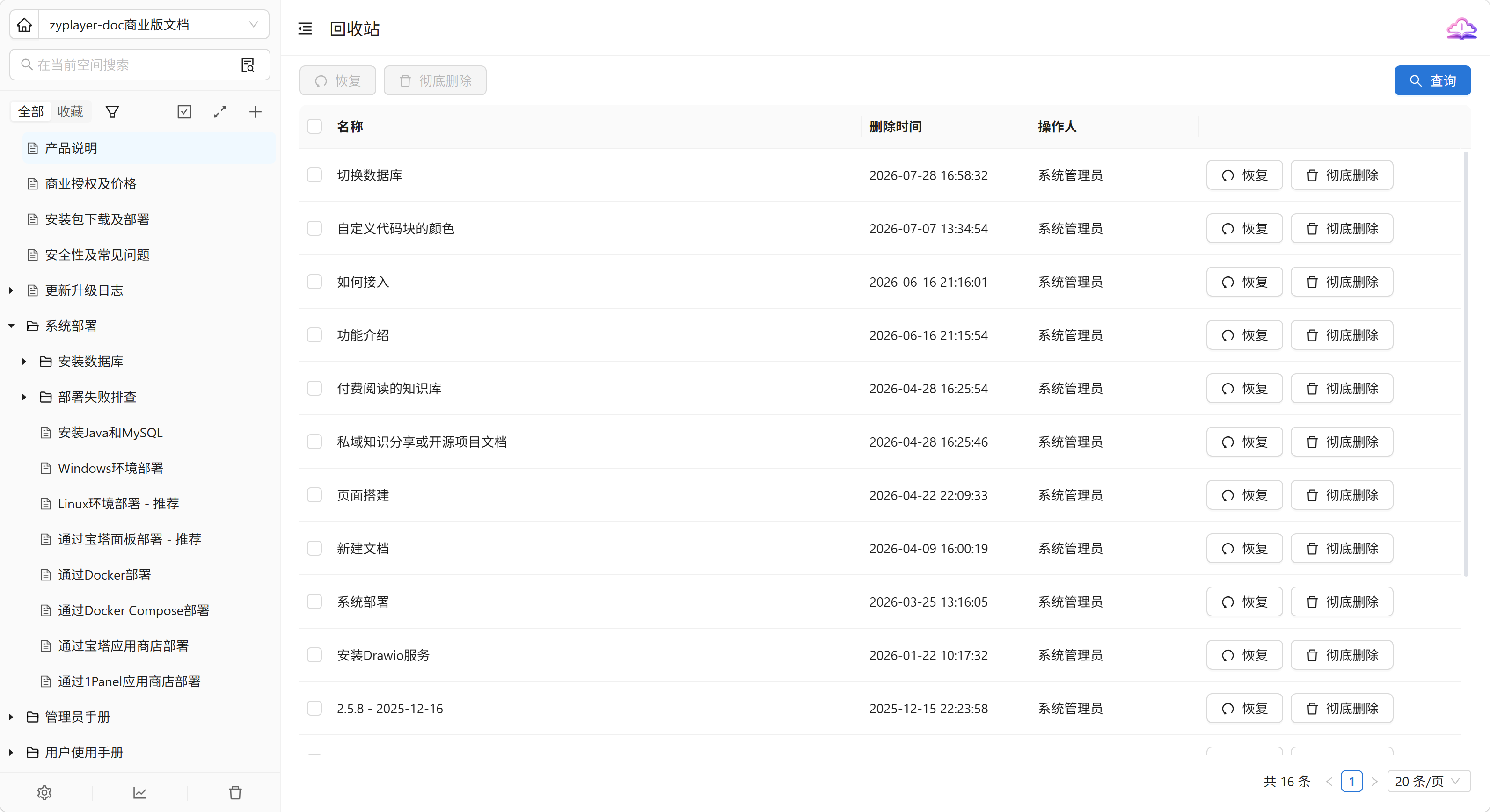Check the box for 新建文档 row
1490x812 pixels.
click(314, 549)
